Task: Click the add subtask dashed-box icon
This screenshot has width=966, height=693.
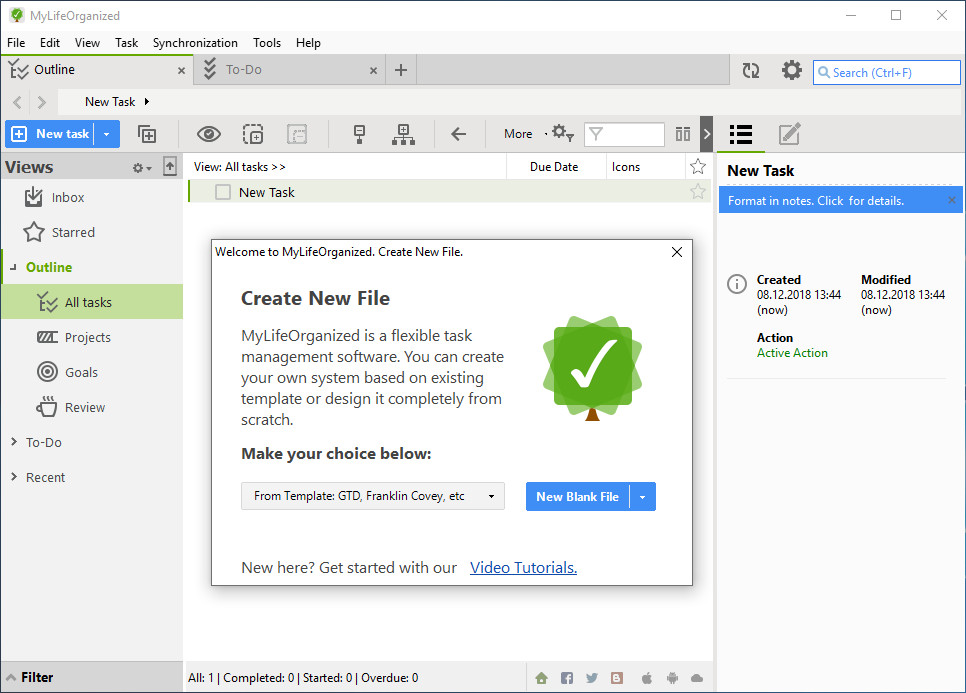Action: (253, 134)
